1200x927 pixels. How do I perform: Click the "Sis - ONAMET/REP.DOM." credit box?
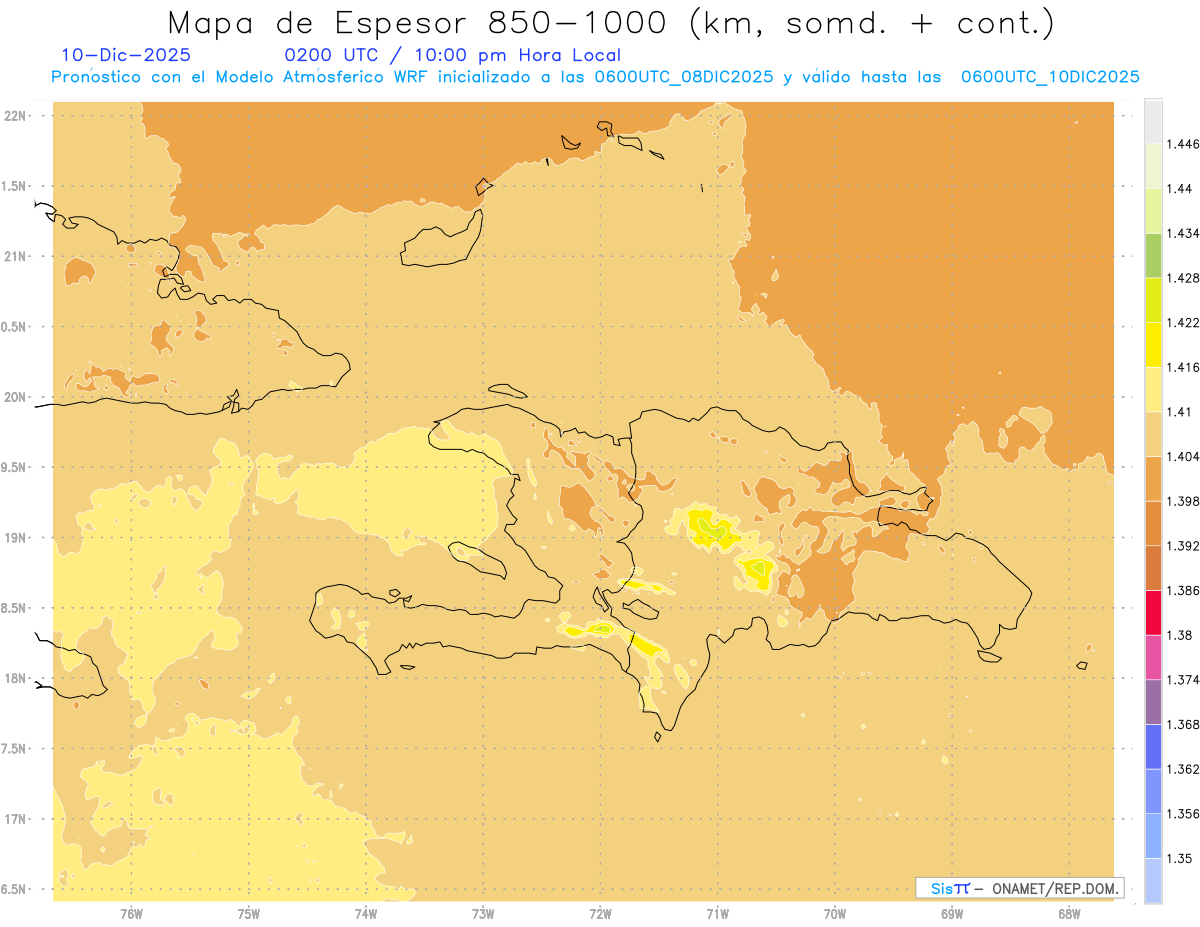click(1020, 888)
